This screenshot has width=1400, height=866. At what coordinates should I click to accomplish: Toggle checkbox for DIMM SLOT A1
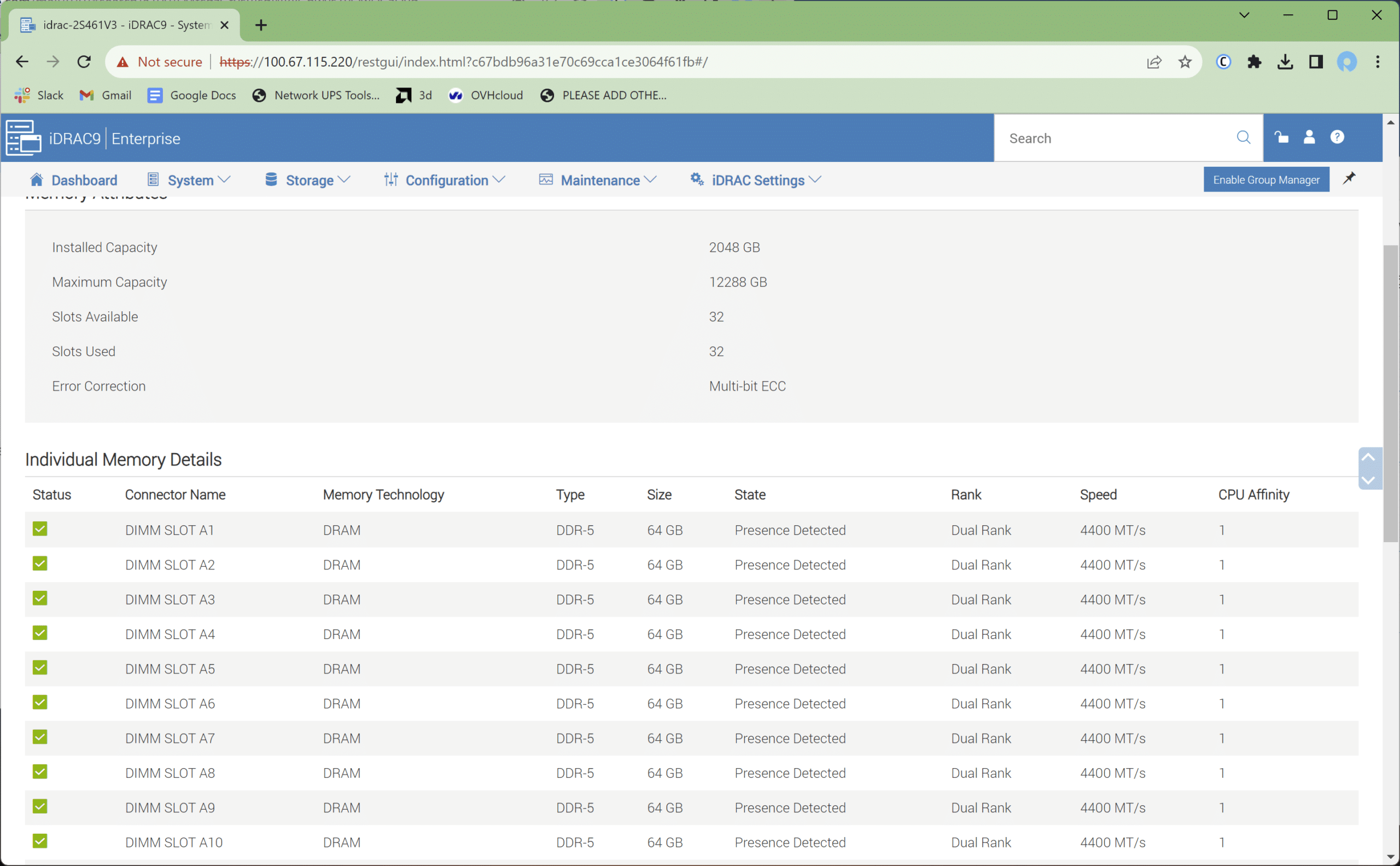coord(40,529)
